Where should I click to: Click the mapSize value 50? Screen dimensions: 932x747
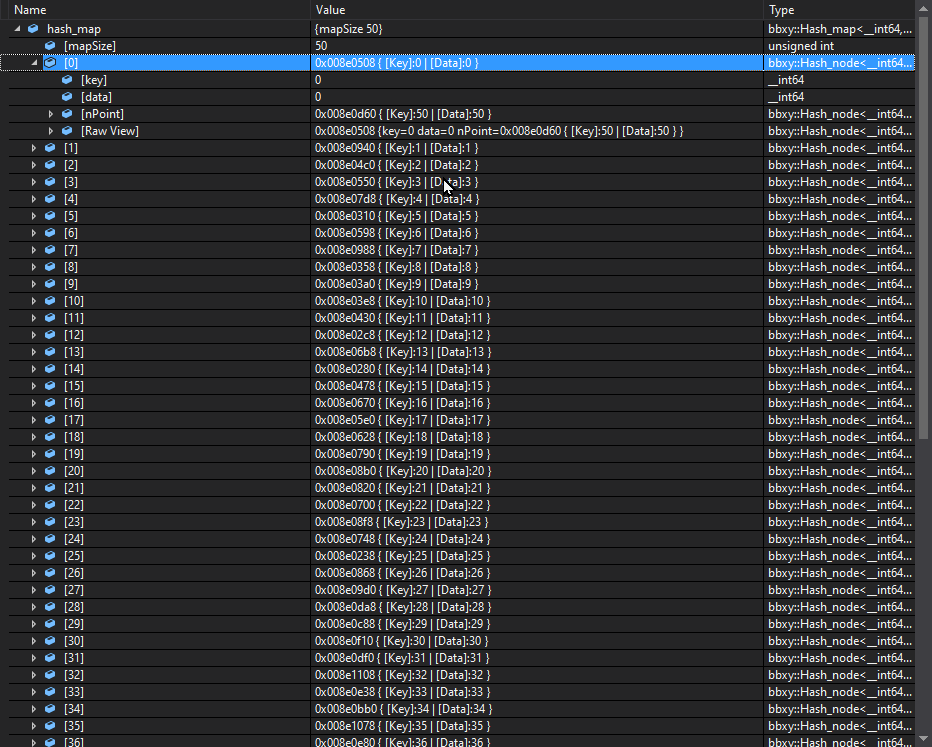[x=321, y=46]
